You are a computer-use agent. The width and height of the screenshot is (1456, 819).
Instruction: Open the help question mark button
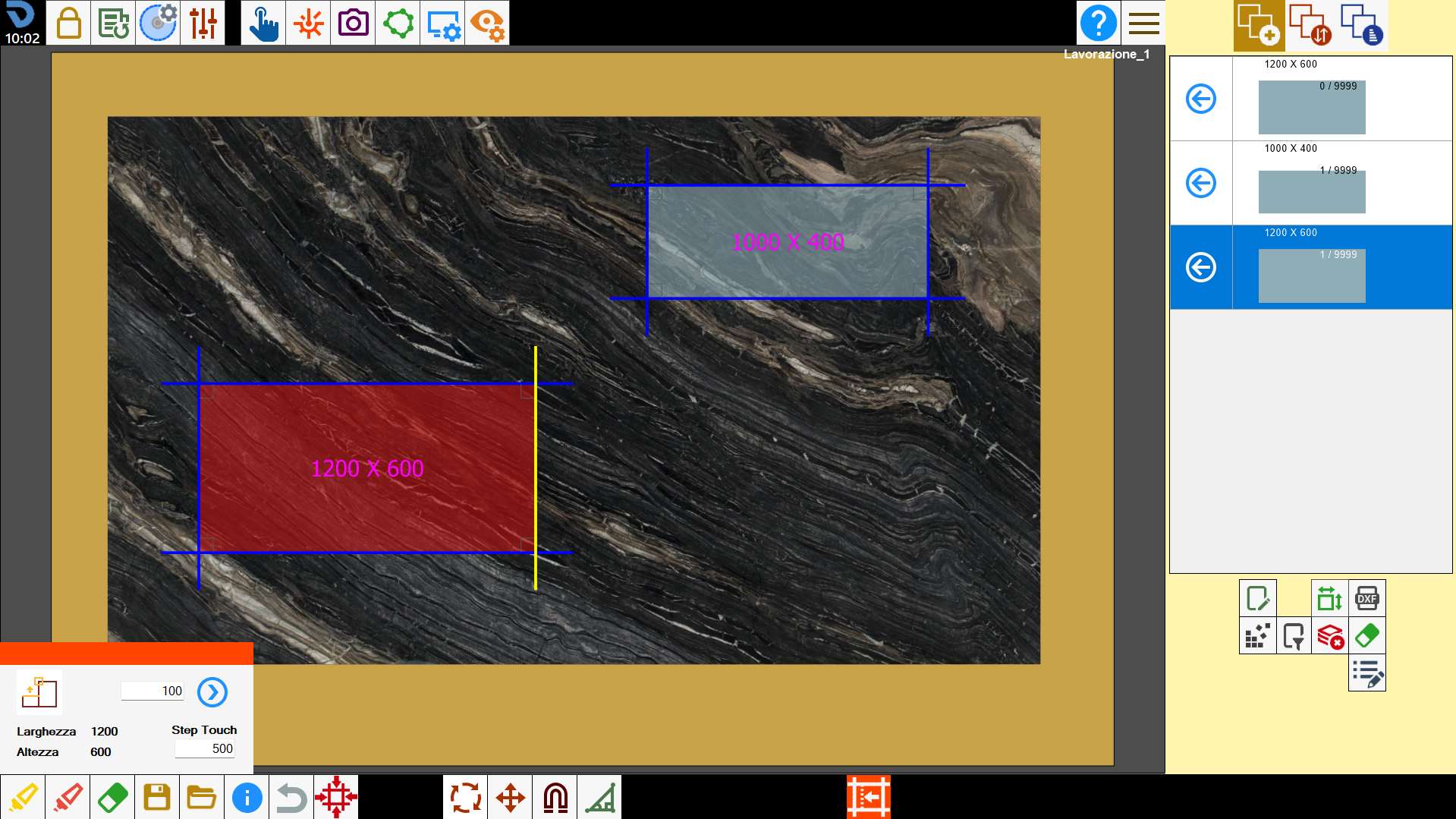pyautogui.click(x=1098, y=23)
